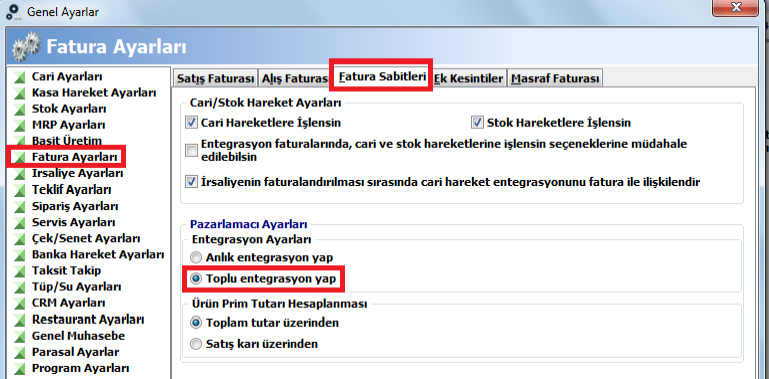The image size is (769, 379).
Task: Select Anlık entegrasyon yap radio option
Action: [196, 257]
